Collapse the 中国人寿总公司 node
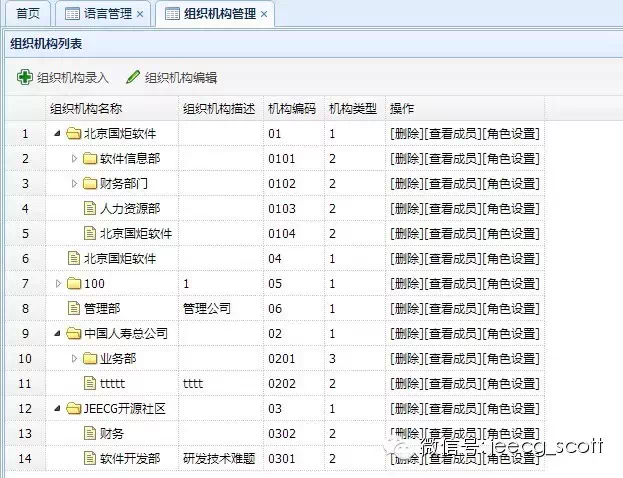This screenshot has height=478, width=623. click(x=58, y=333)
